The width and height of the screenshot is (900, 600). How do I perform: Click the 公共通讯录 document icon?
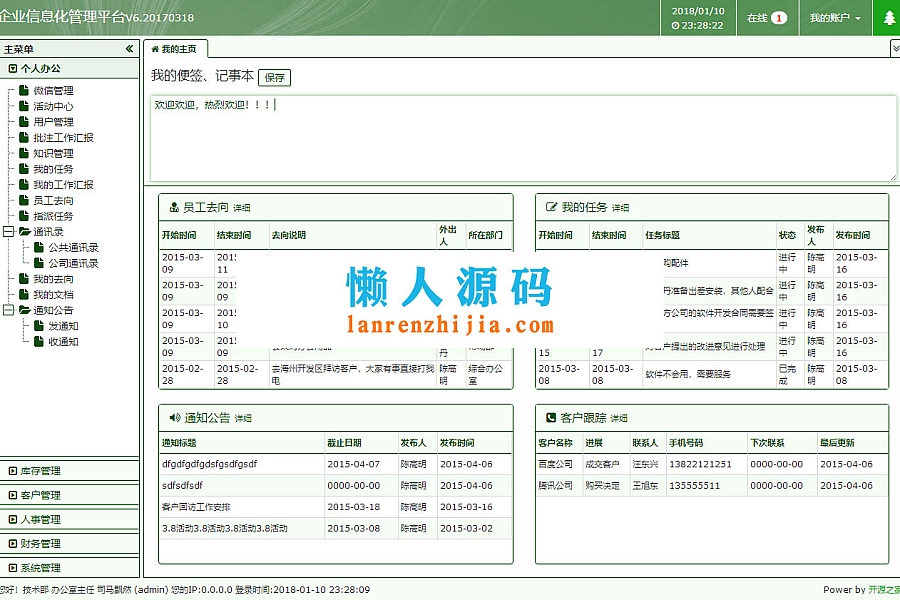[x=38, y=247]
